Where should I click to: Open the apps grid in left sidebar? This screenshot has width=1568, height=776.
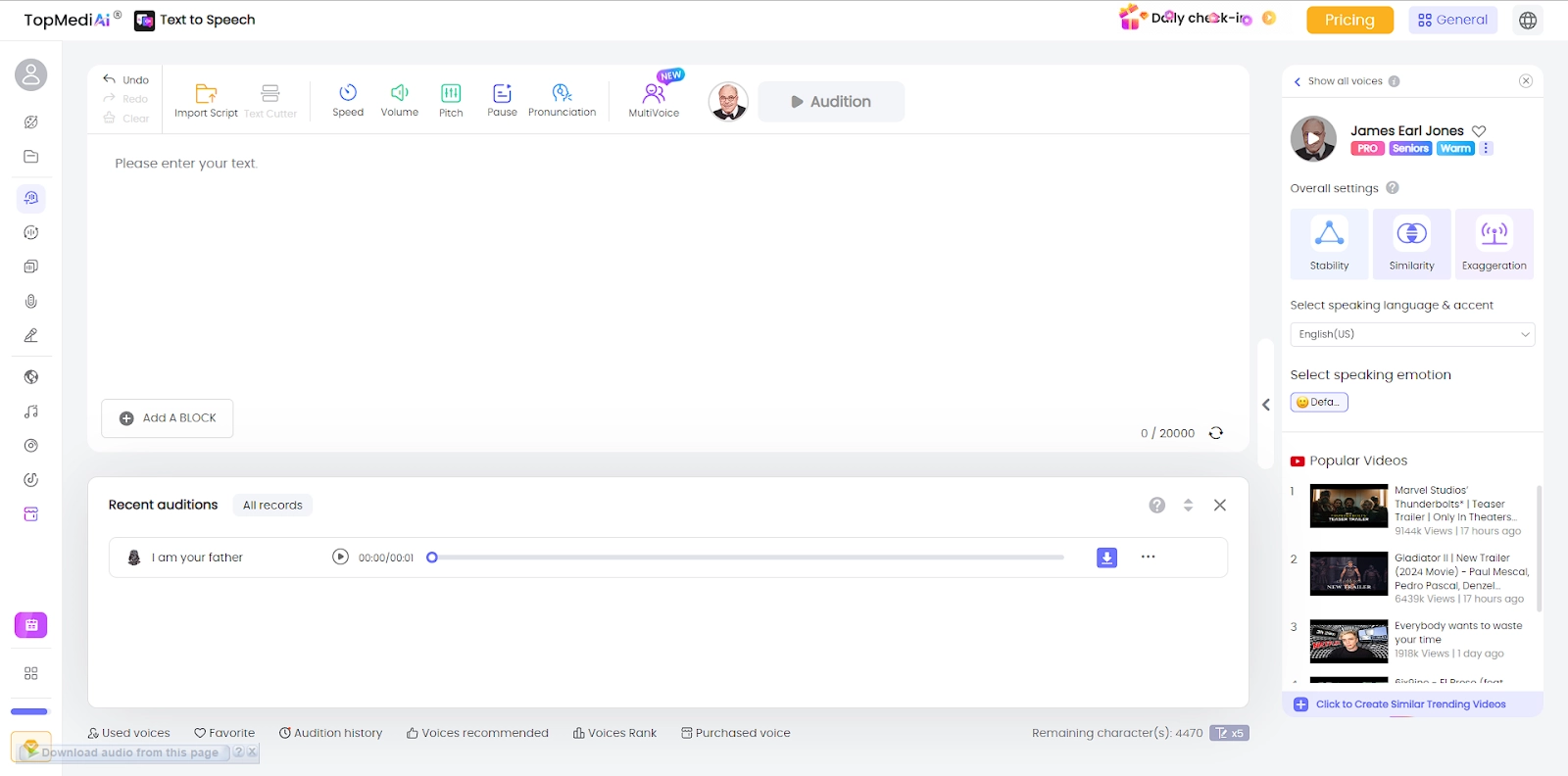31,673
